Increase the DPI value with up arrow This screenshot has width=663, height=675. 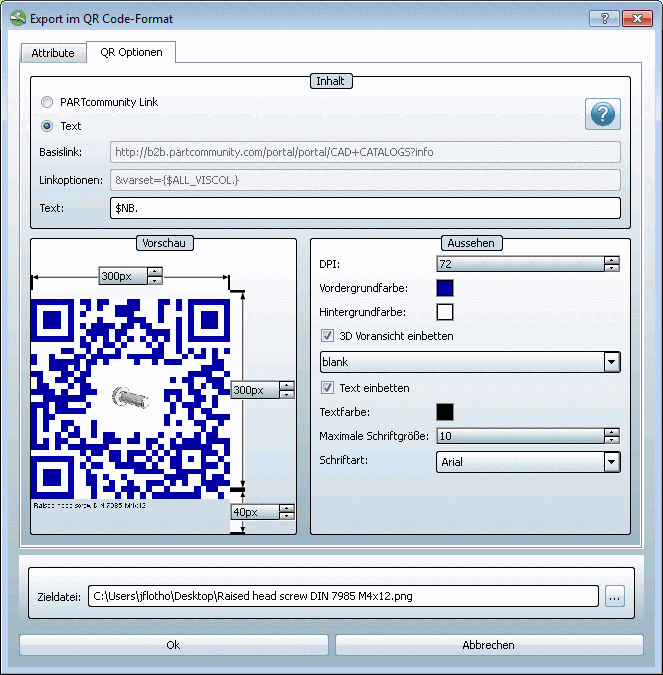click(612, 260)
